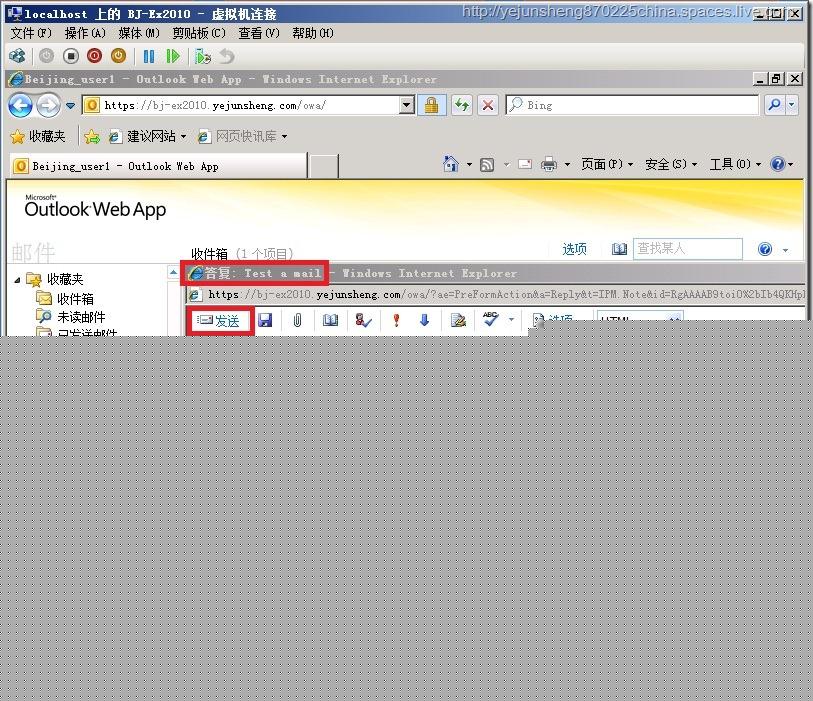Click the Read Mail envelope icon
The image size is (813, 701).
(x=525, y=164)
